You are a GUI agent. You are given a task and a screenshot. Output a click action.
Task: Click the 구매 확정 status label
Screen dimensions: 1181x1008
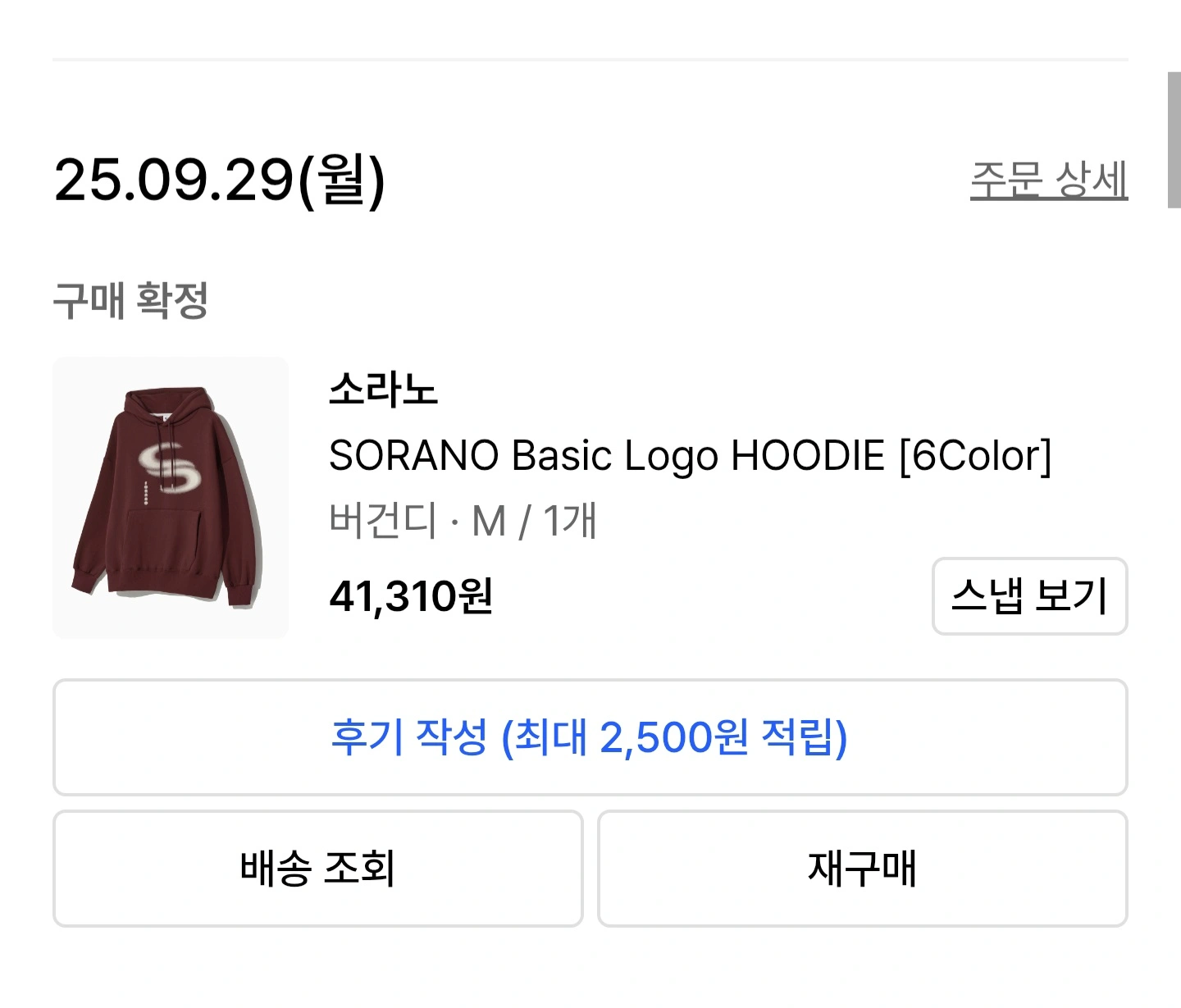point(130,300)
